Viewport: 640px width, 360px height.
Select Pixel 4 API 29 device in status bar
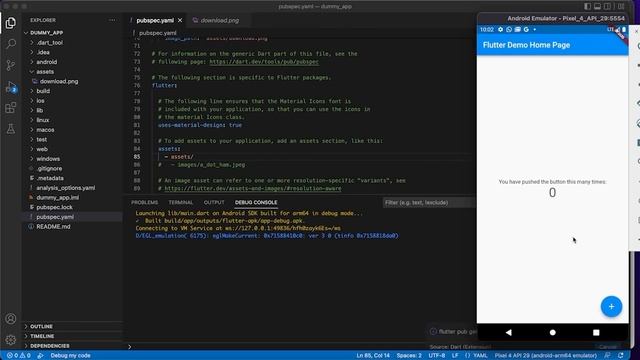(x=546, y=356)
